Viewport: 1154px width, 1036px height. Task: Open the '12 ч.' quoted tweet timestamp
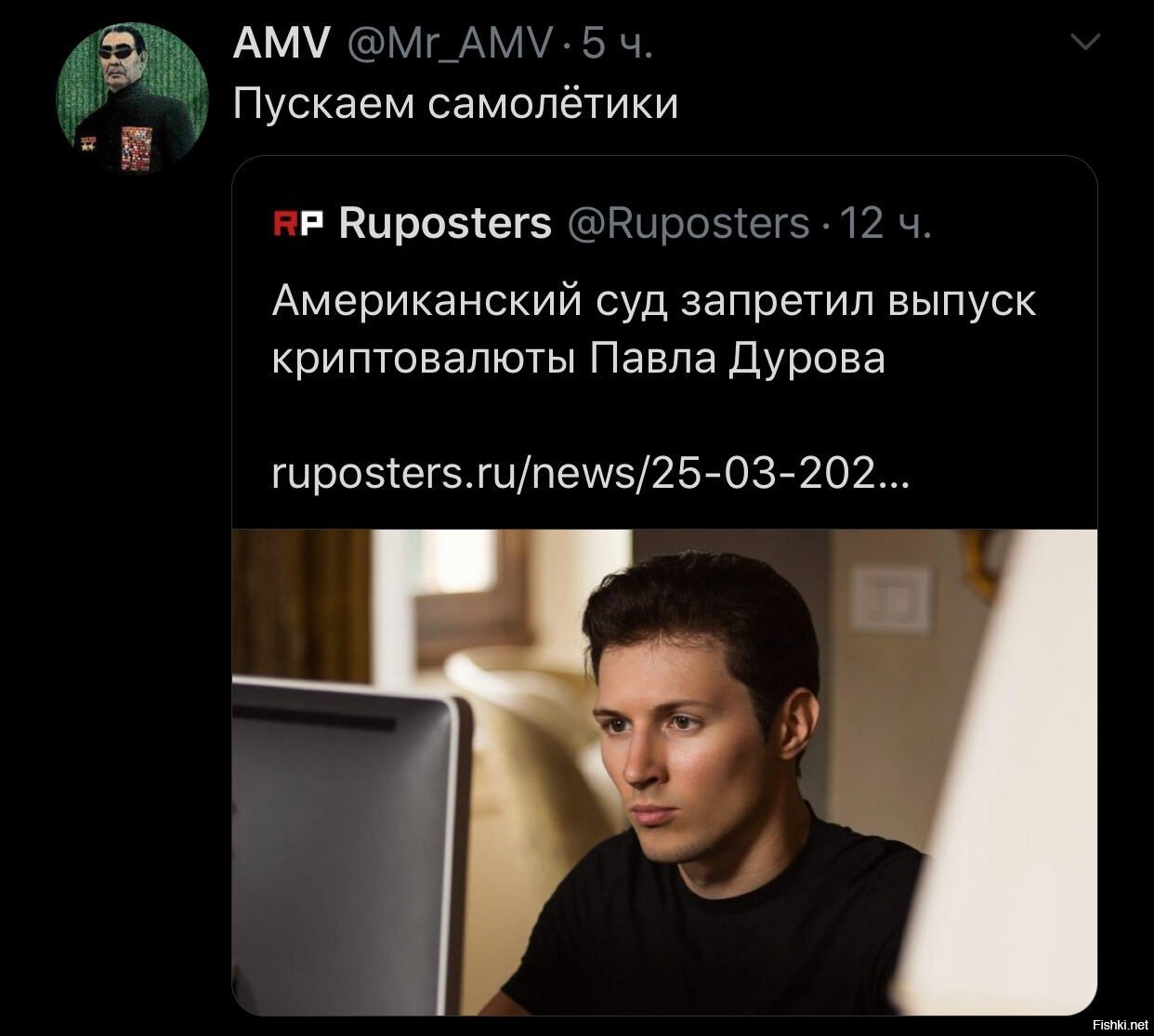pos(884,224)
